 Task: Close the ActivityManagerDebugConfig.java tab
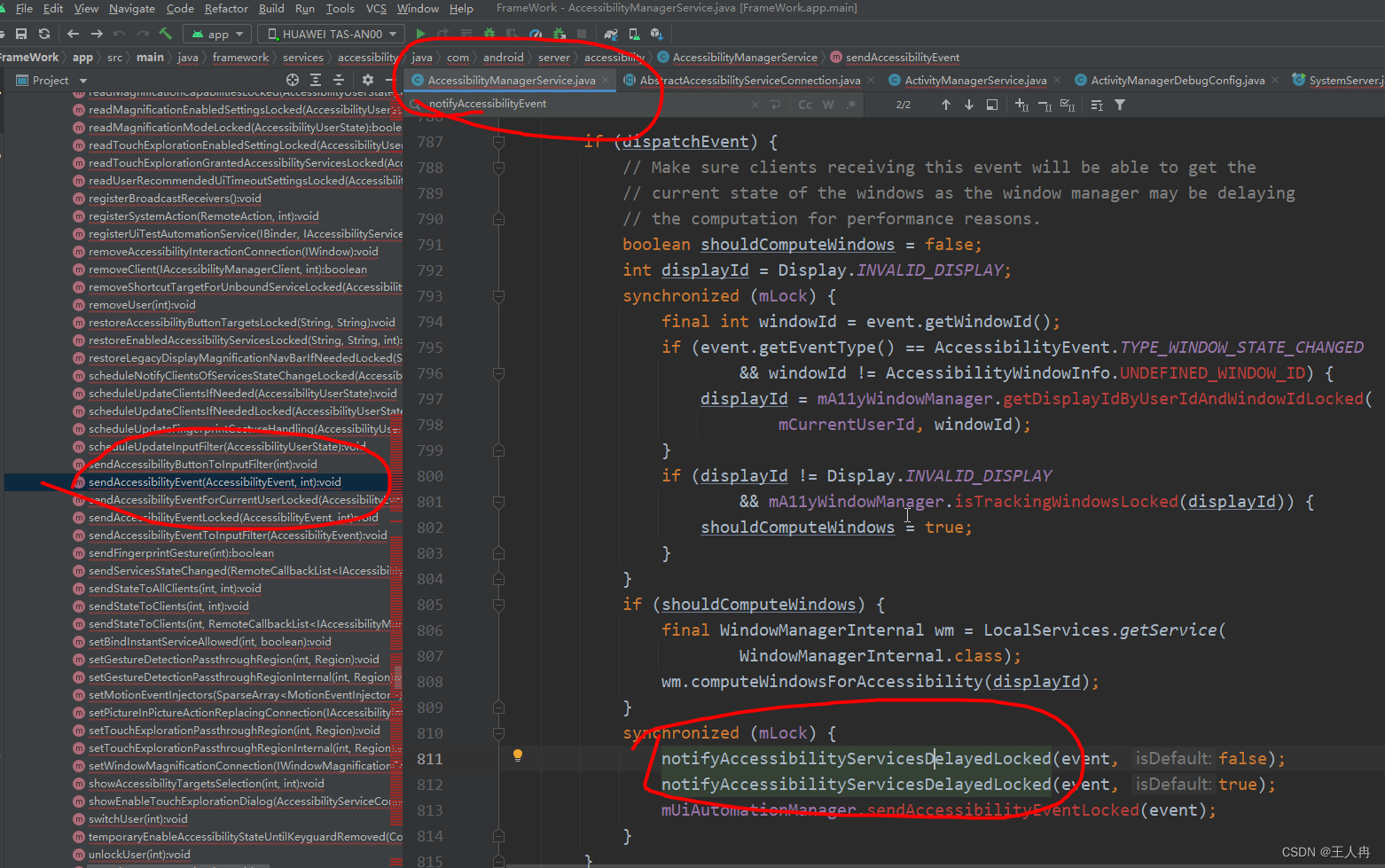(x=1275, y=80)
